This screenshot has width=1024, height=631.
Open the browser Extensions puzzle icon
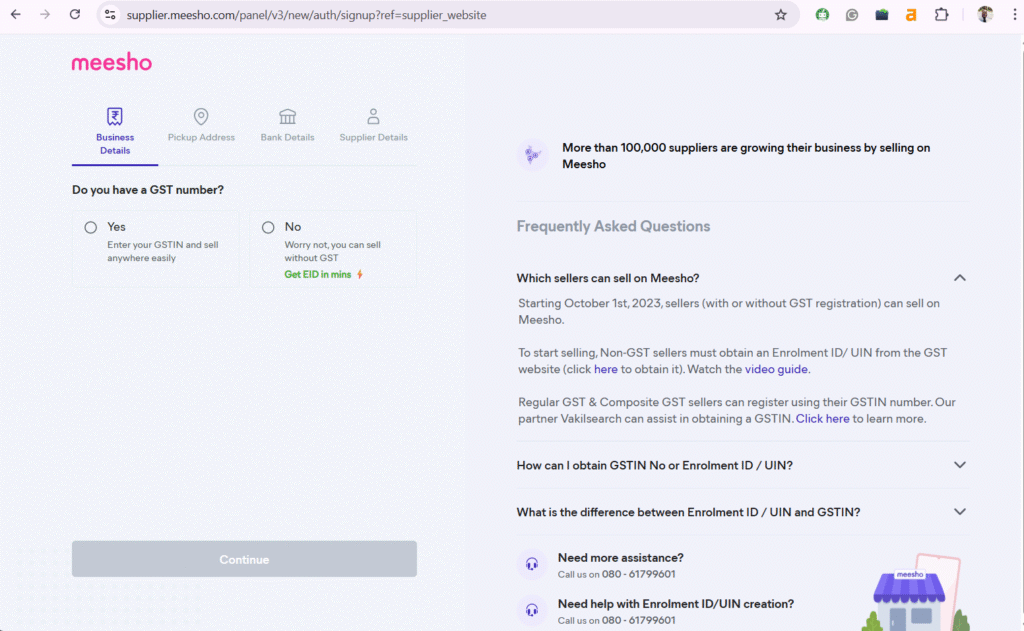click(x=941, y=15)
